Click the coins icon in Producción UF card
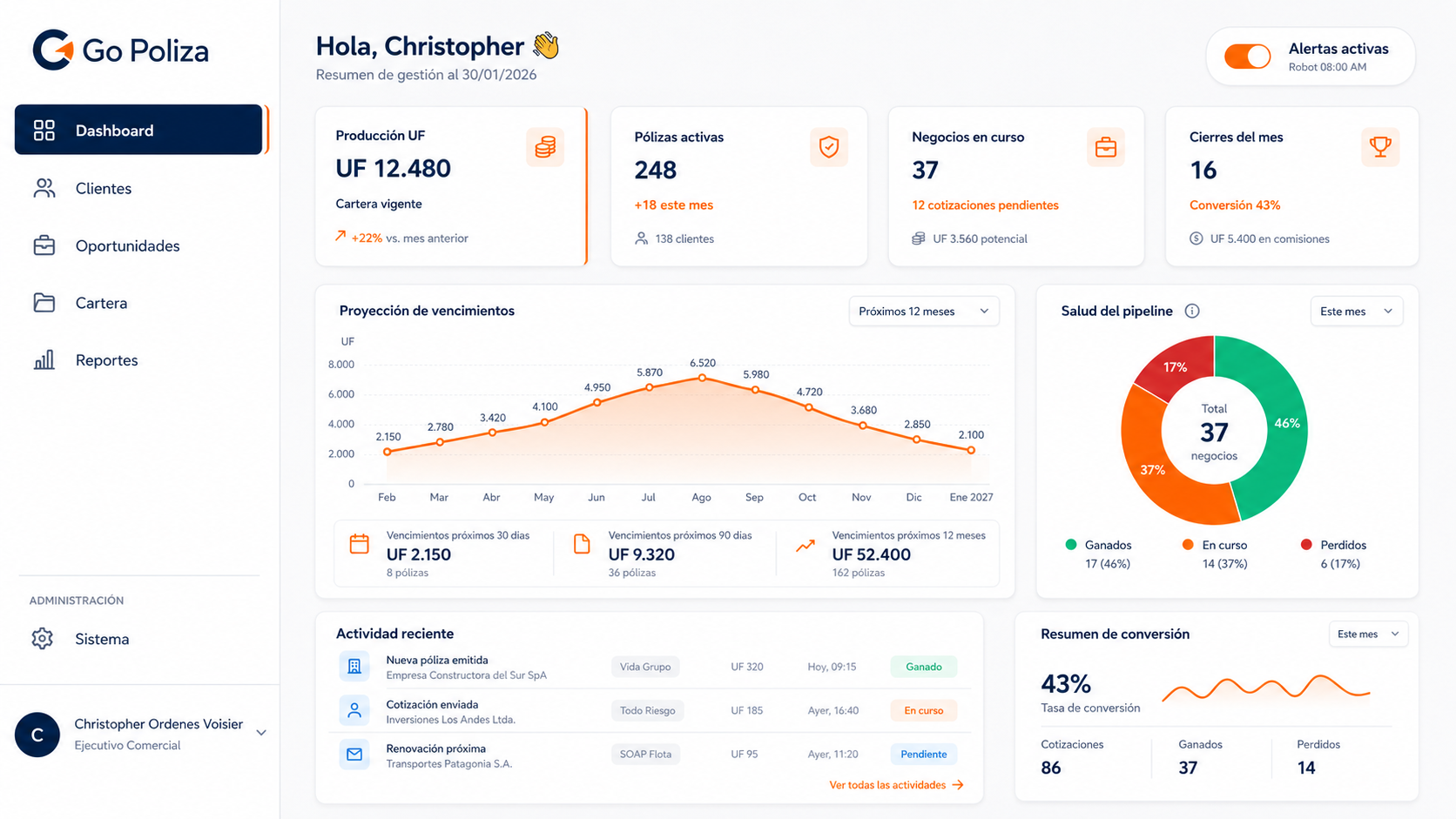This screenshot has width=1456, height=819. pos(545,147)
